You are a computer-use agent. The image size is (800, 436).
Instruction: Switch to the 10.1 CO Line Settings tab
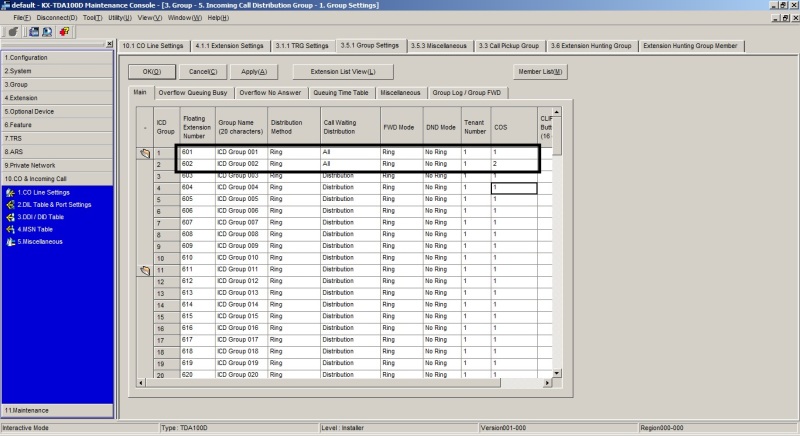click(x=153, y=46)
